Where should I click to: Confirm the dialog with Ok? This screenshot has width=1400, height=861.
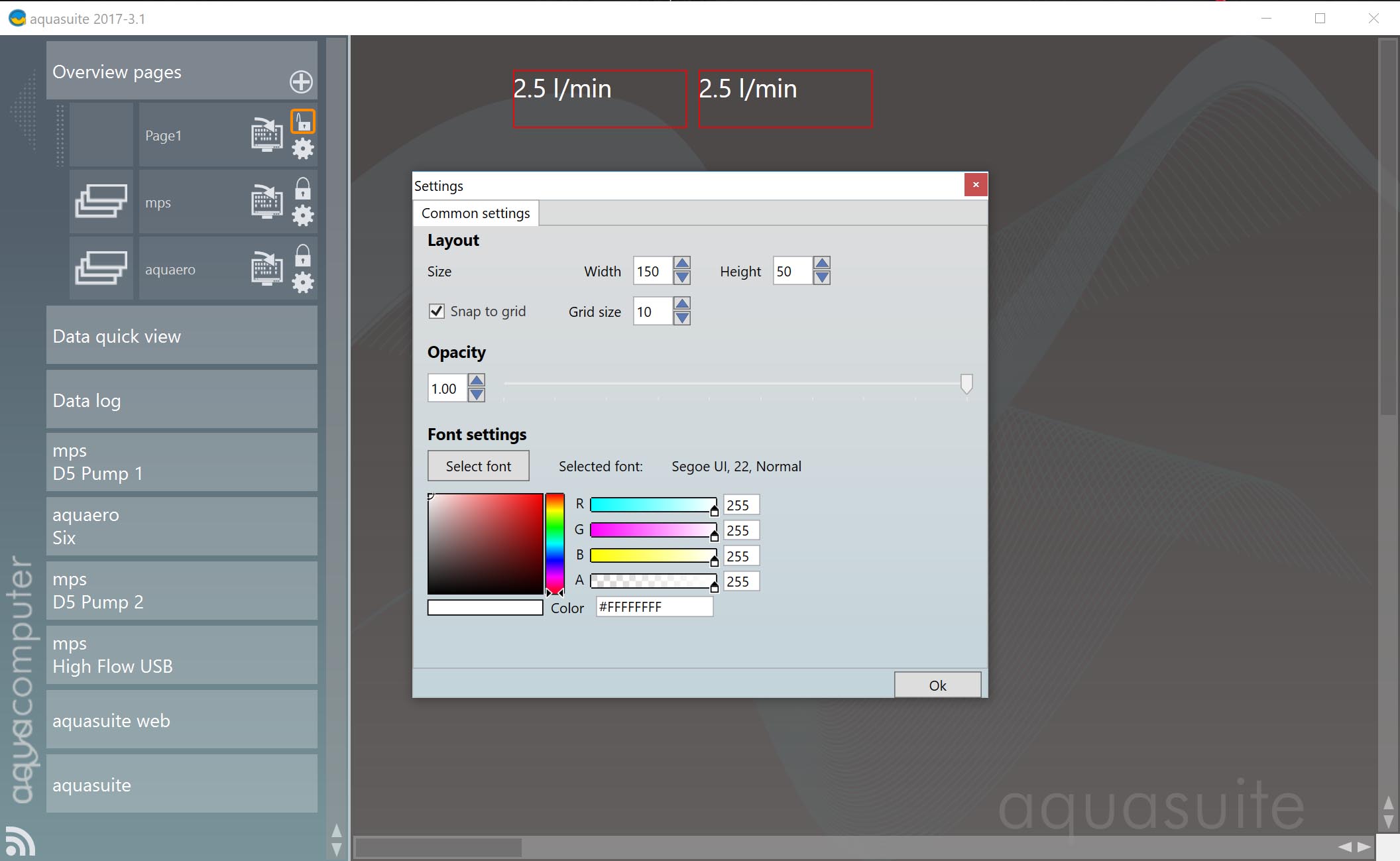(937, 685)
